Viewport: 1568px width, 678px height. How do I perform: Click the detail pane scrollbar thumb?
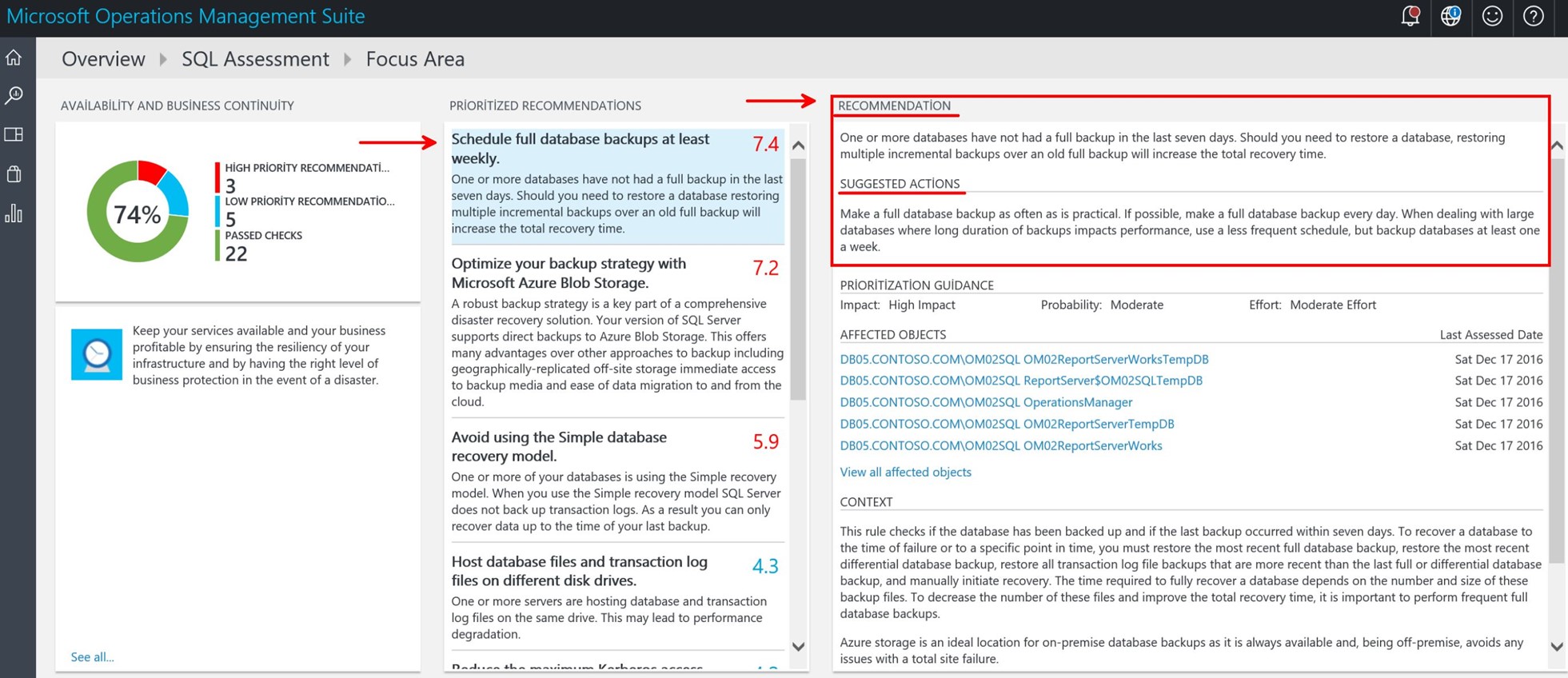pyautogui.click(x=1557, y=360)
